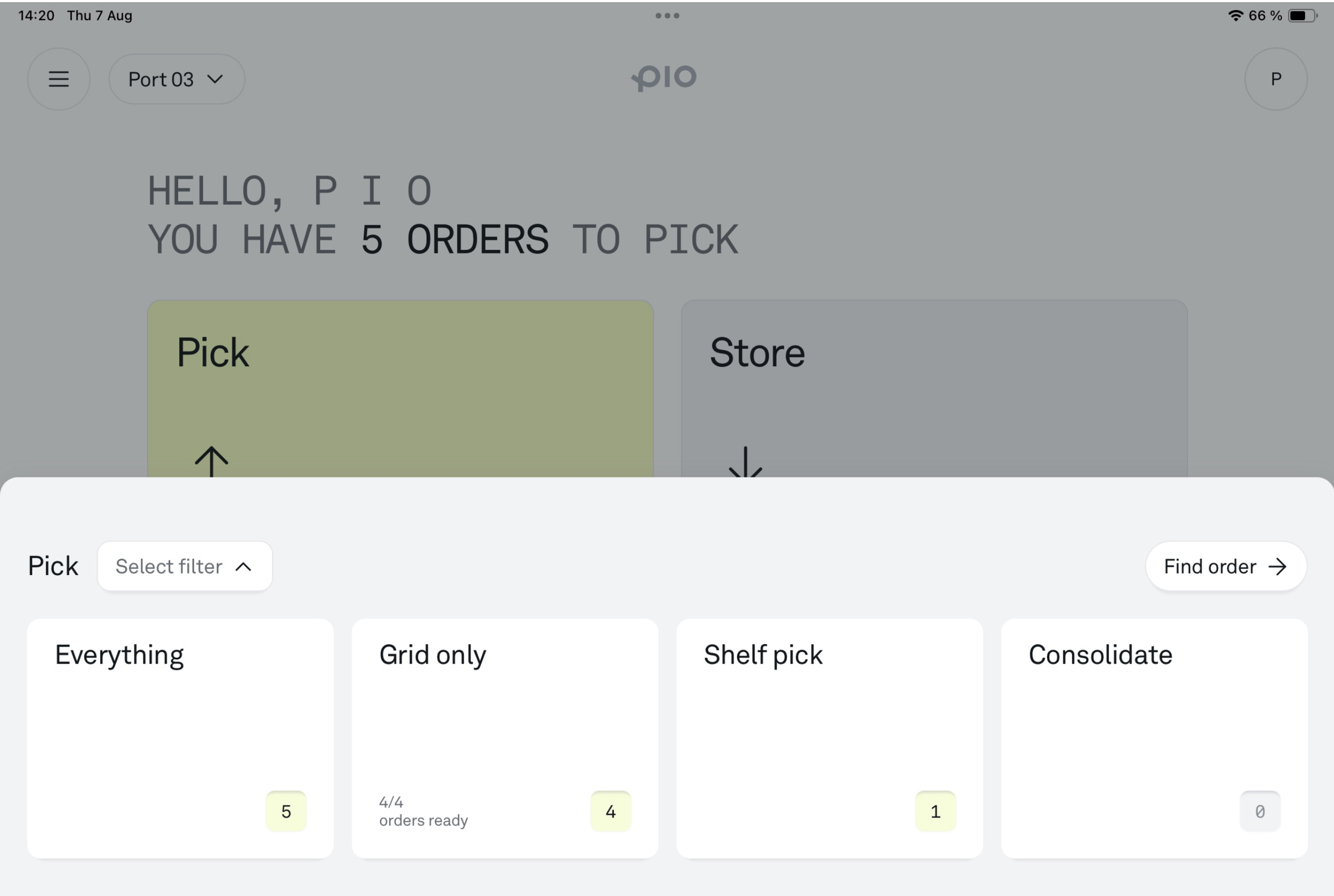Choose the Shelf pick card
This screenshot has width=1334, height=896.
pos(829,738)
